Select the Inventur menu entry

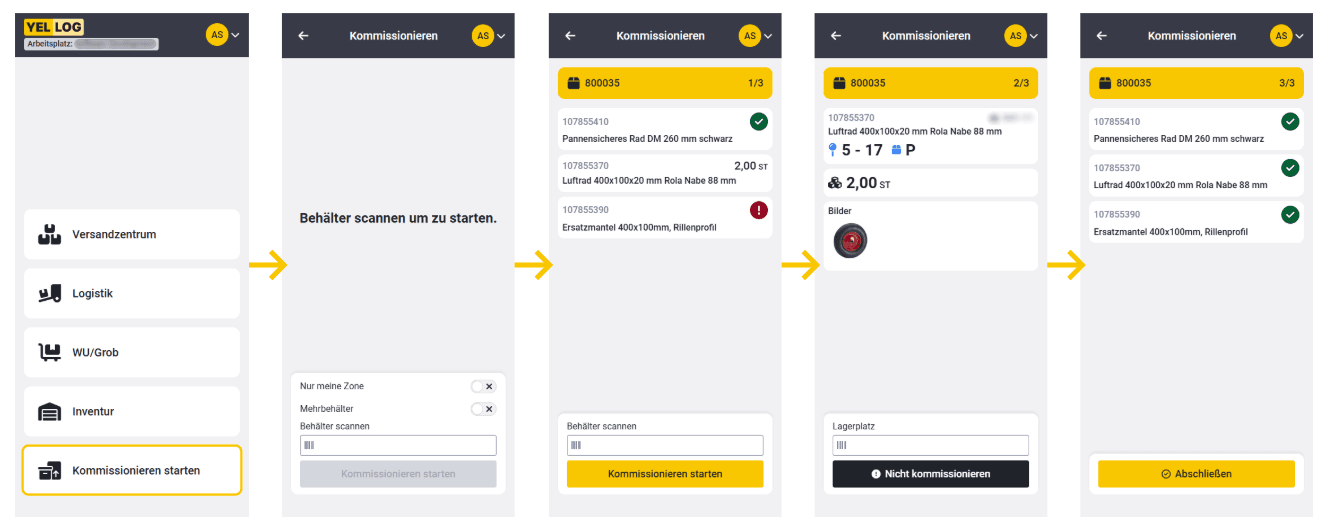[131, 411]
